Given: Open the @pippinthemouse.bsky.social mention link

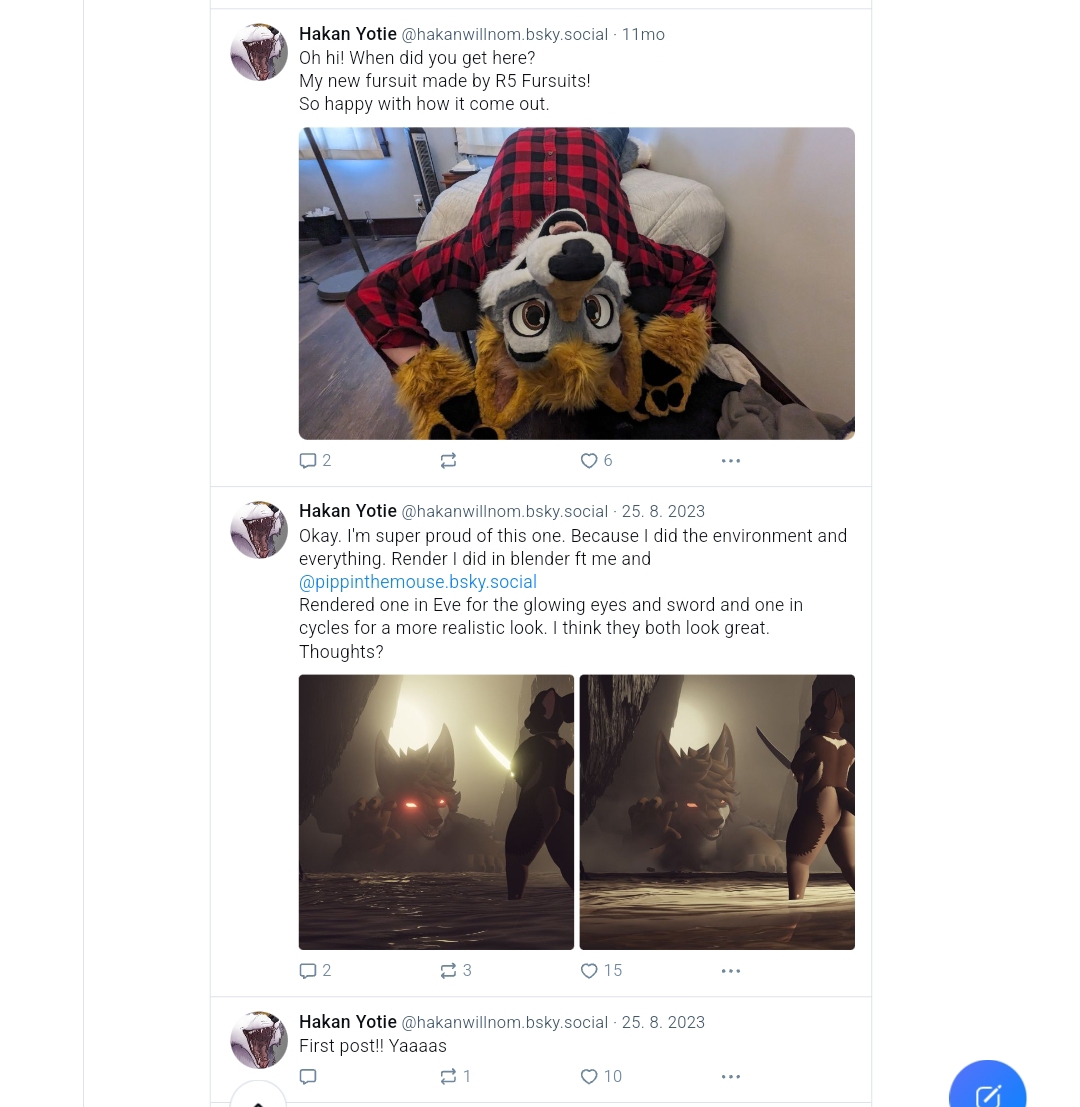Looking at the screenshot, I should (x=418, y=582).
